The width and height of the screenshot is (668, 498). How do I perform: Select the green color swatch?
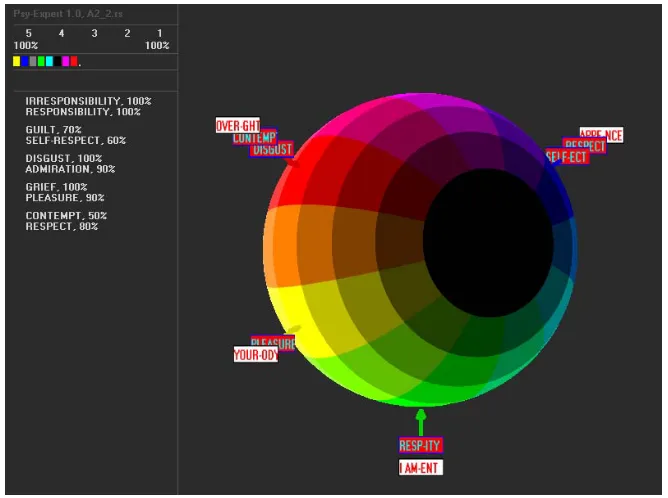point(41,61)
